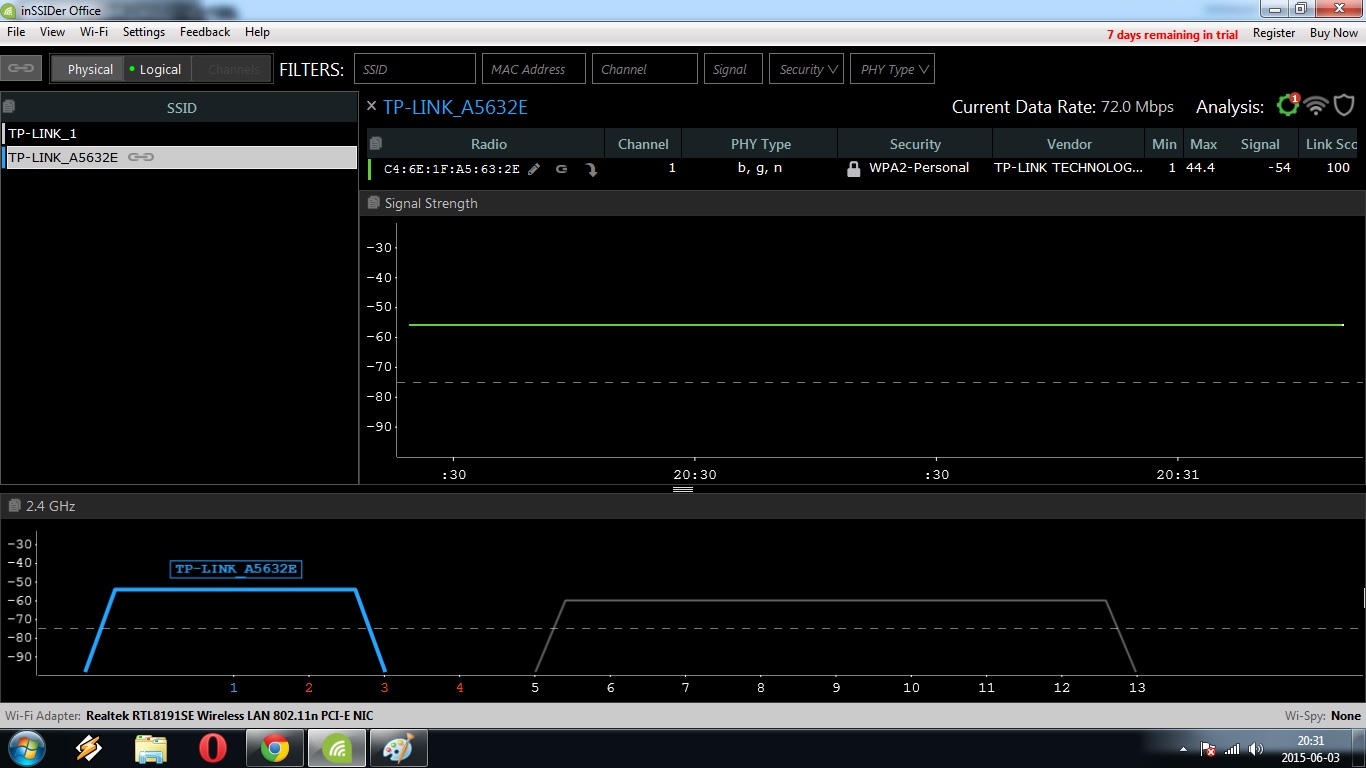Click the copy icon in the SSID header
The width and height of the screenshot is (1366, 768).
pos(9,107)
